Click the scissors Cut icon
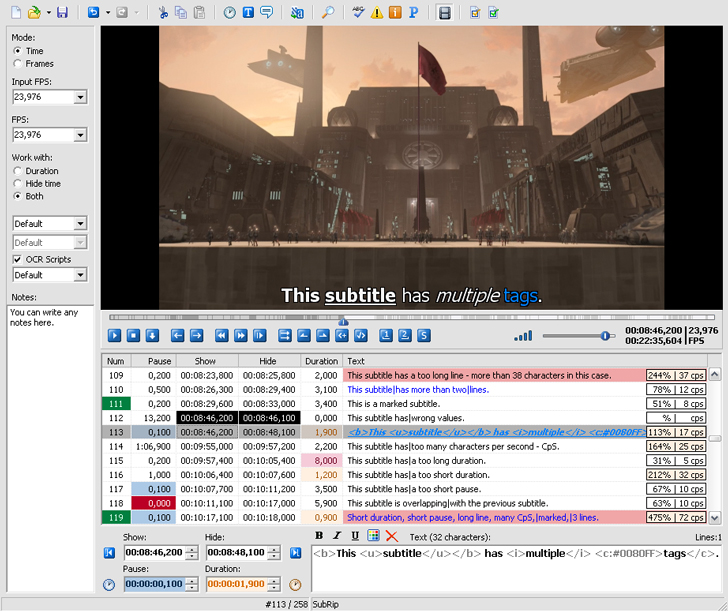 (163, 13)
